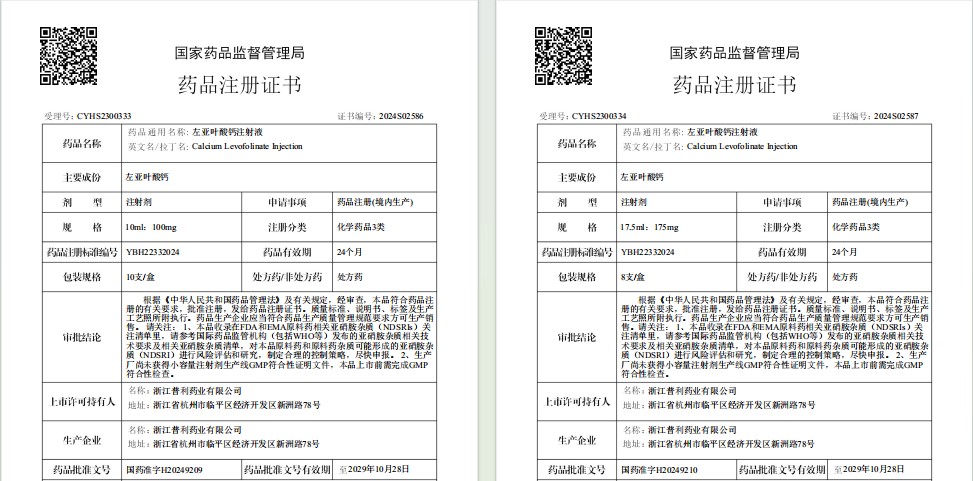Click the QR code on the right certificate

563,56
